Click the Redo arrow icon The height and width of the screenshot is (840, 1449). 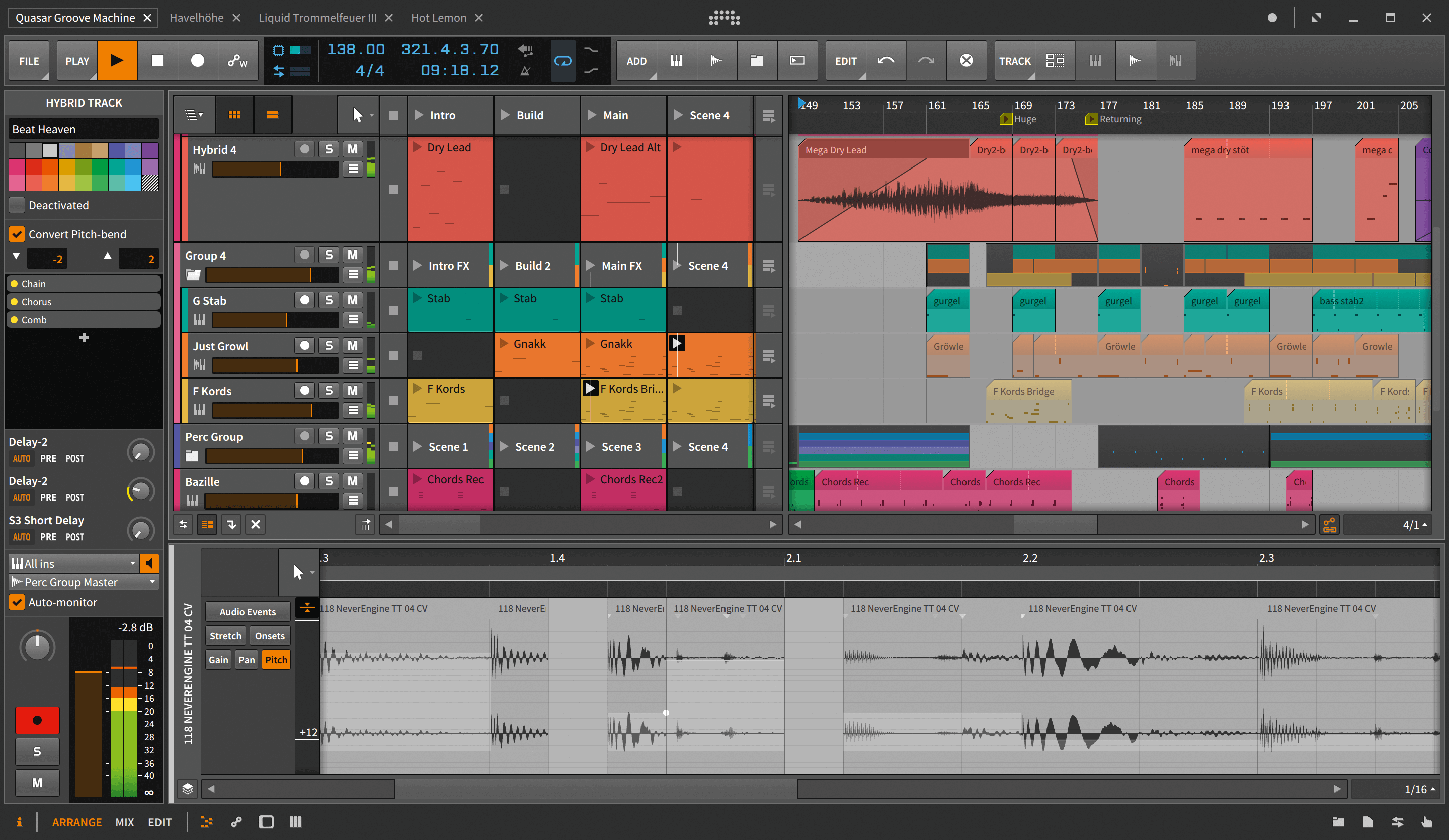coord(926,60)
